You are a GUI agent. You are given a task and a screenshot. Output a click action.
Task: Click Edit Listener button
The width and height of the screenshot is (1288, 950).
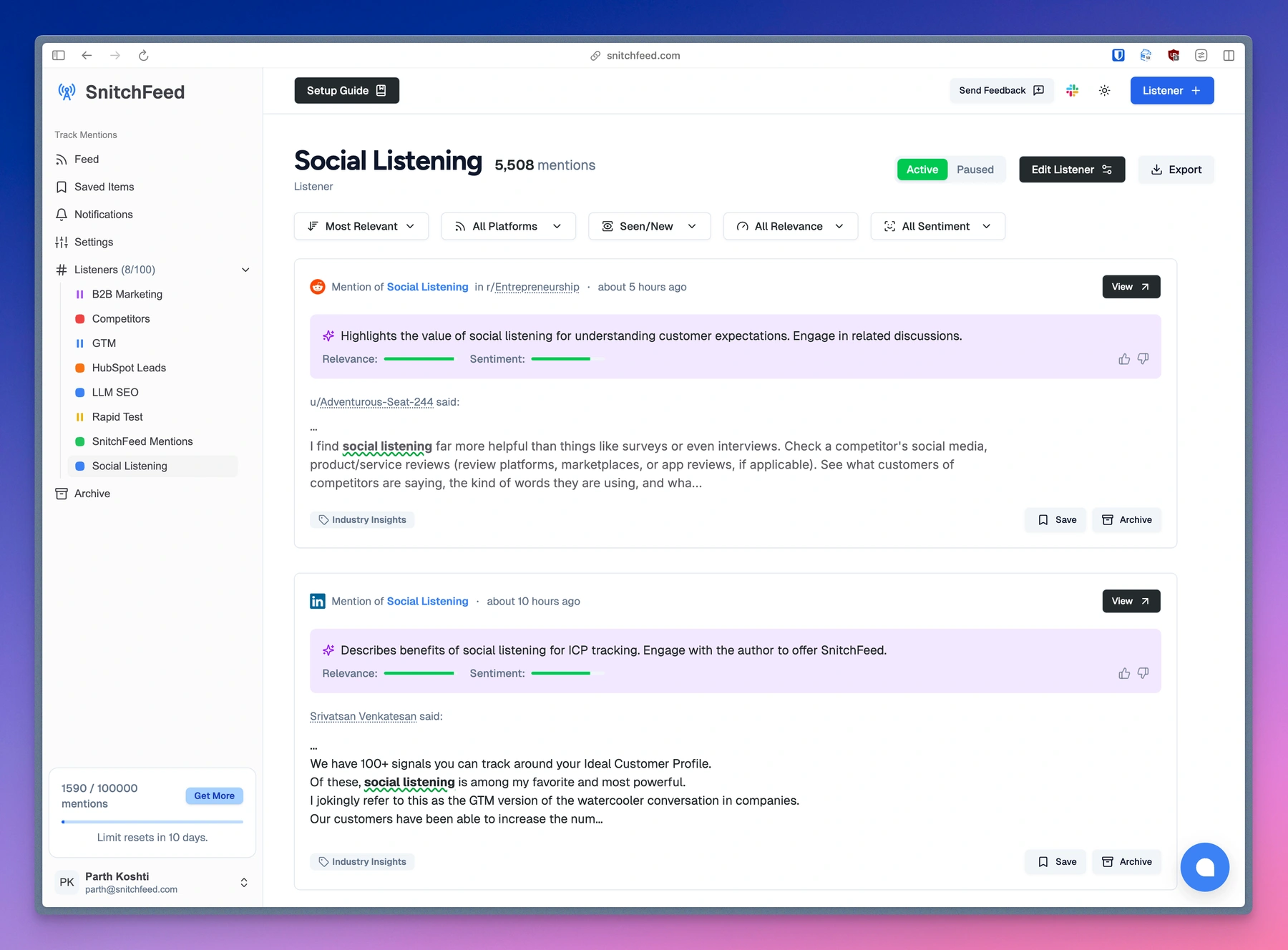click(1071, 170)
